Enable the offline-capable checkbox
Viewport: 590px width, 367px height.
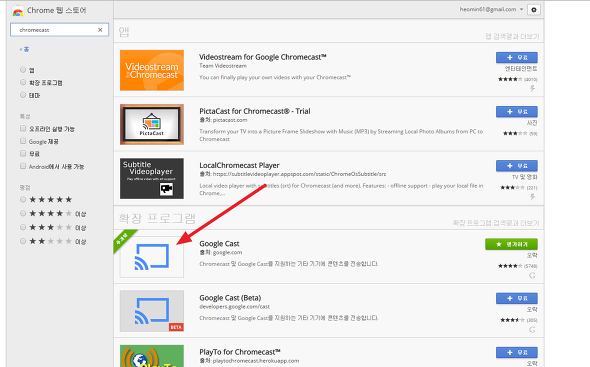tap(23, 129)
